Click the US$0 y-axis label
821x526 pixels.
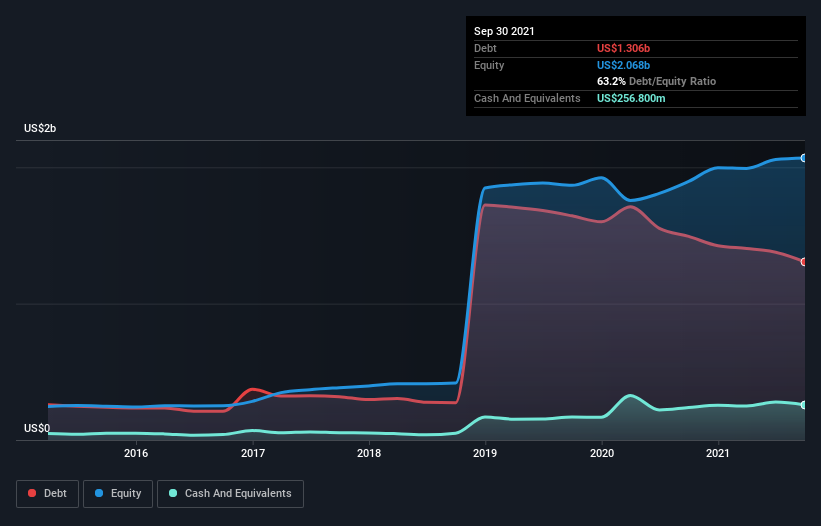click(x=37, y=428)
